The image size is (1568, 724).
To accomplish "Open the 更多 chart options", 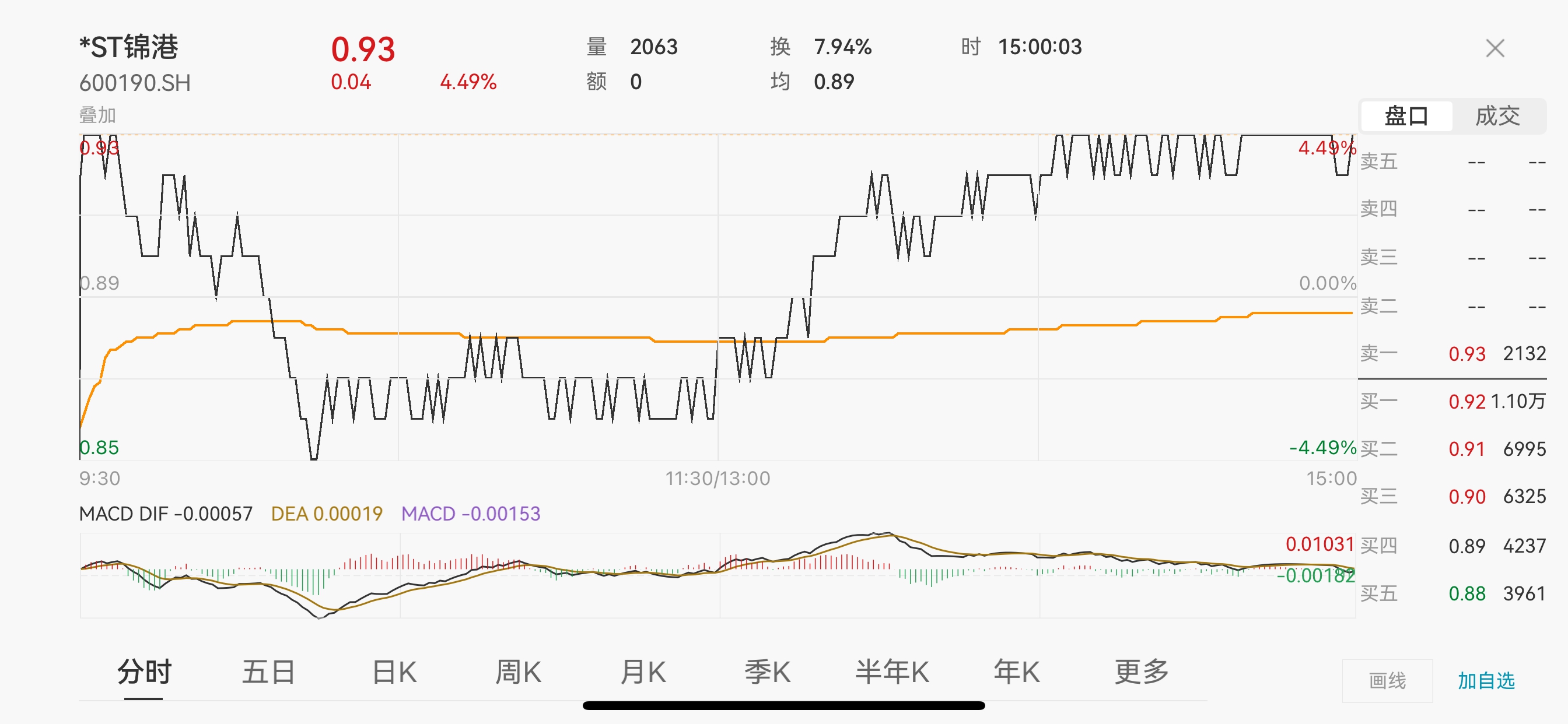I will tap(1142, 672).
